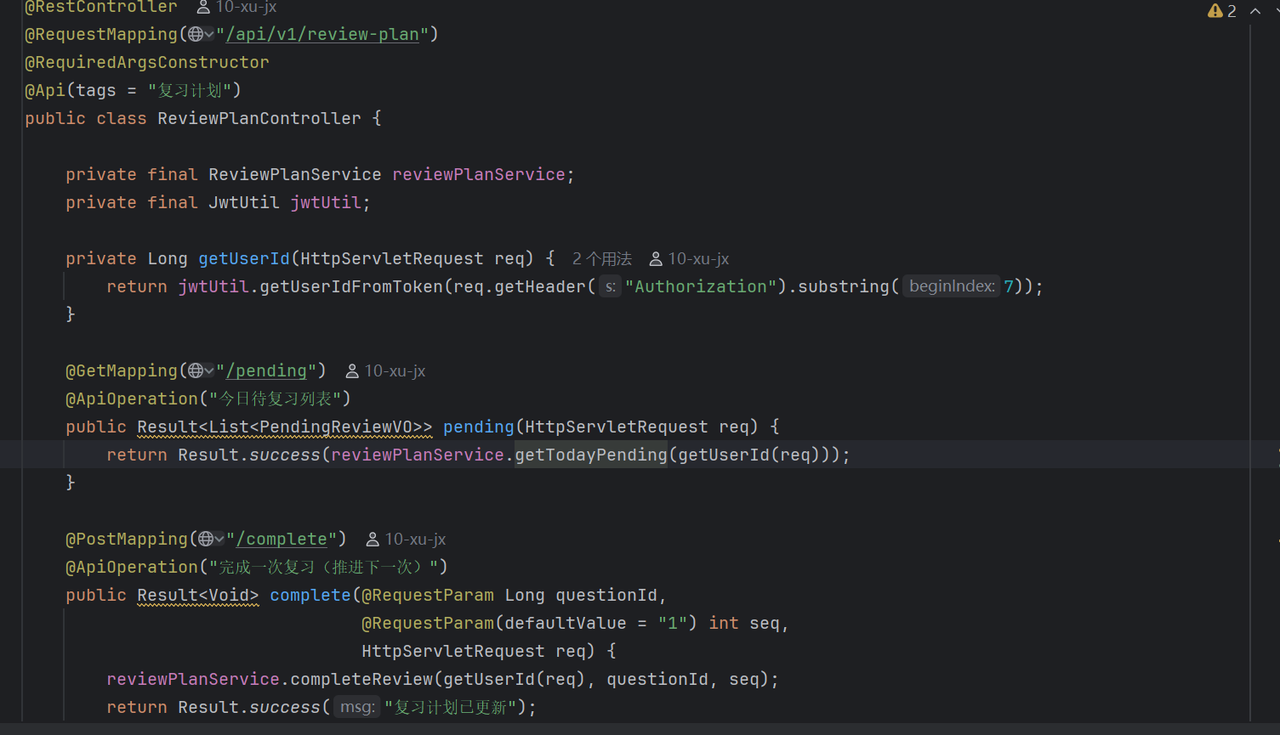The image size is (1280, 735).
Task: Click the getUserId method declaration name
Action: (x=244, y=258)
